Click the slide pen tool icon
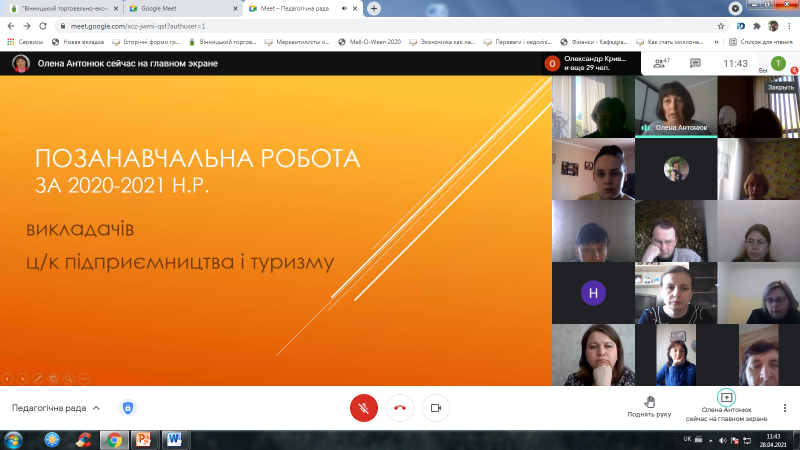This screenshot has height=450, width=800. 38,379
